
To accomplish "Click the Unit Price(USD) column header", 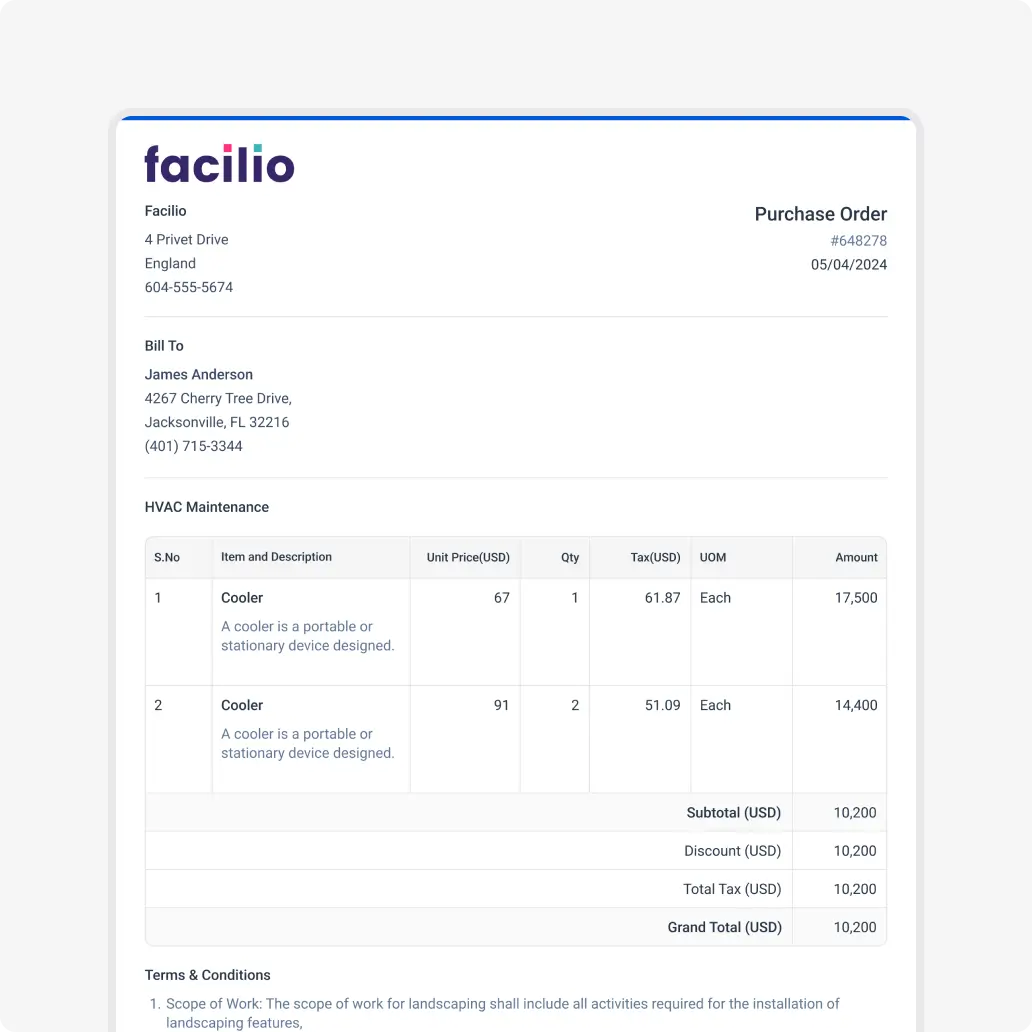I will click(468, 558).
